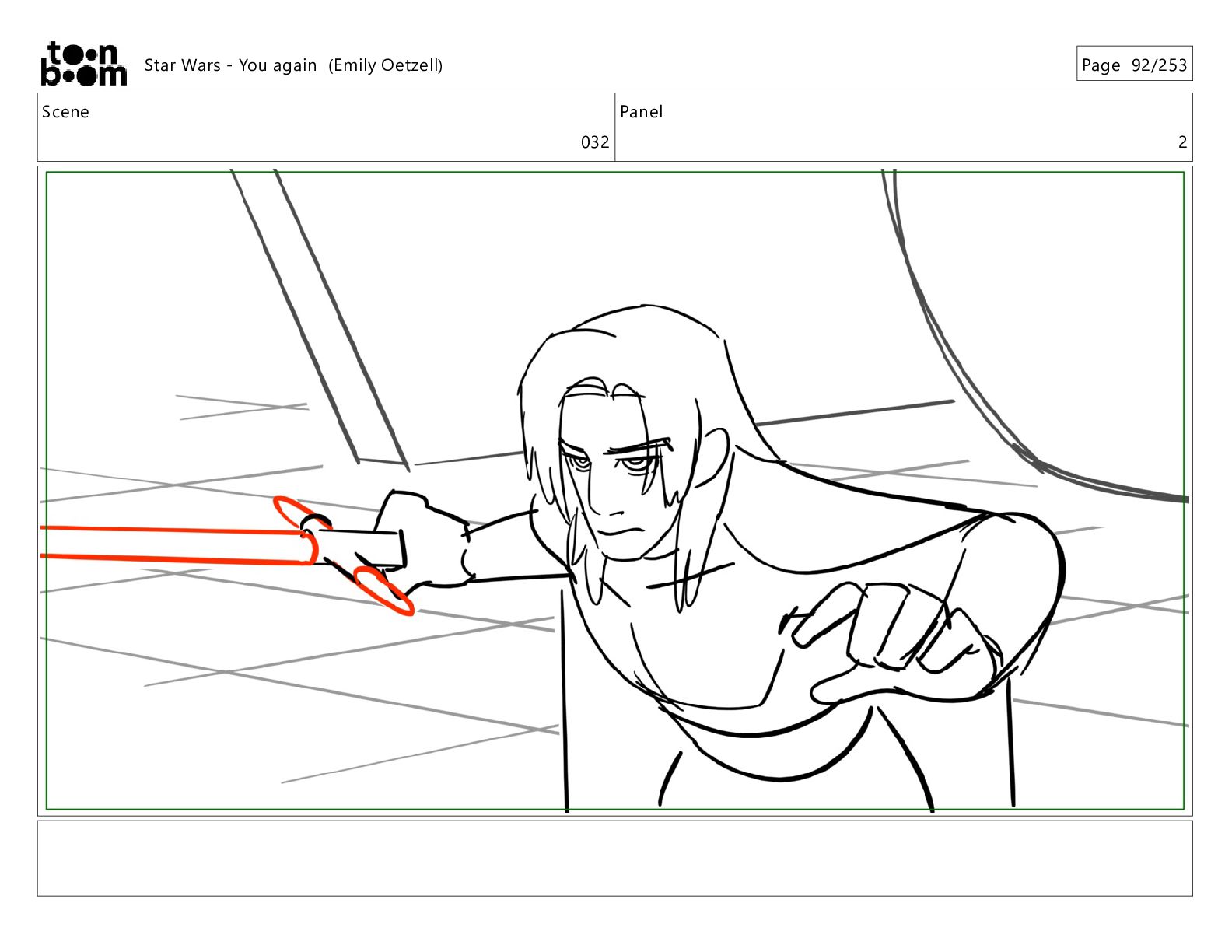The image size is (1232, 952).
Task: Click the panel number '2'
Action: (x=1182, y=142)
